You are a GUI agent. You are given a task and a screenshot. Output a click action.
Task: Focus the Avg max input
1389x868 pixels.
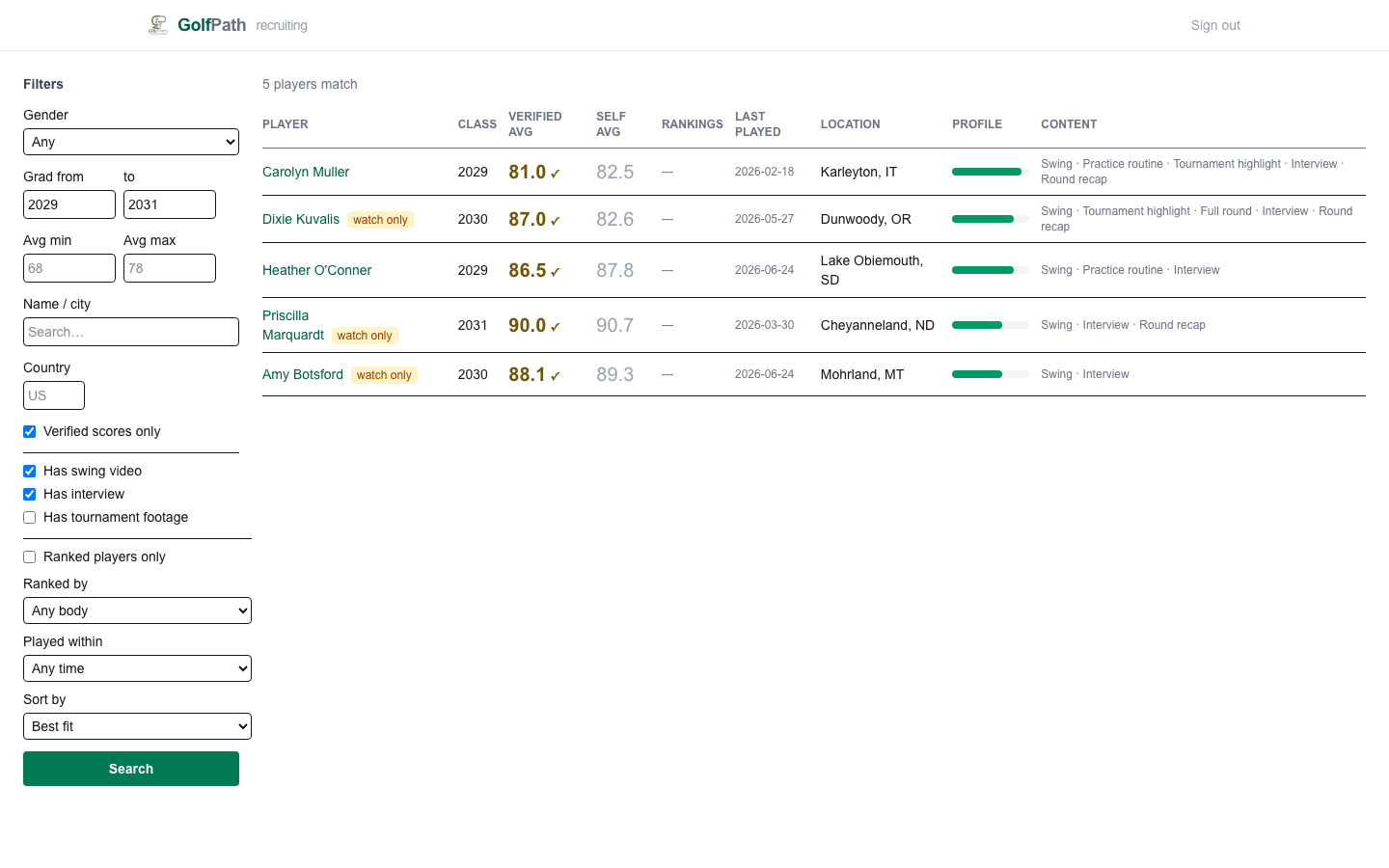[170, 268]
